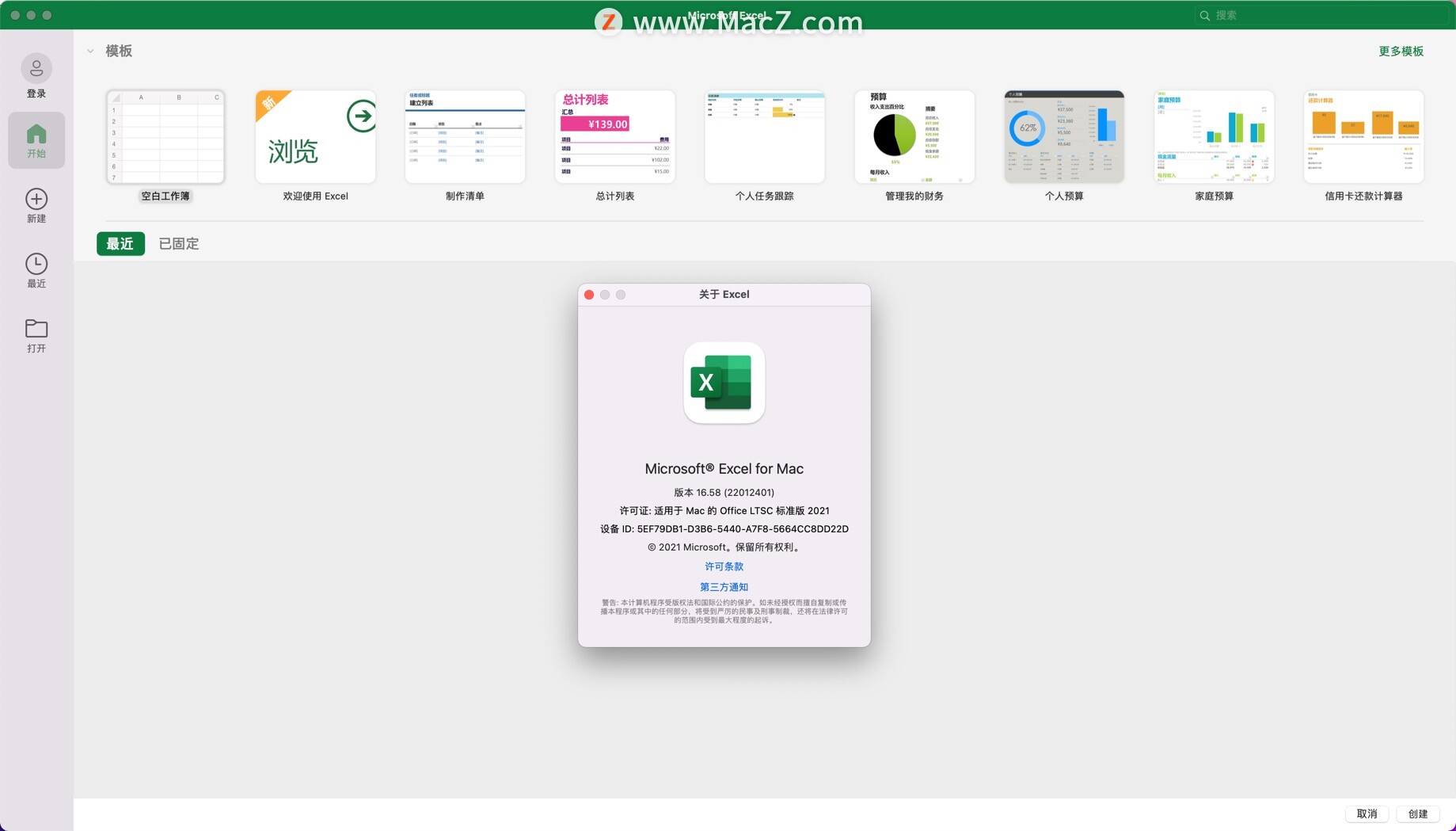Switch to the 已固定 pinned tab
Screen dimensions: 1456x831
click(179, 244)
